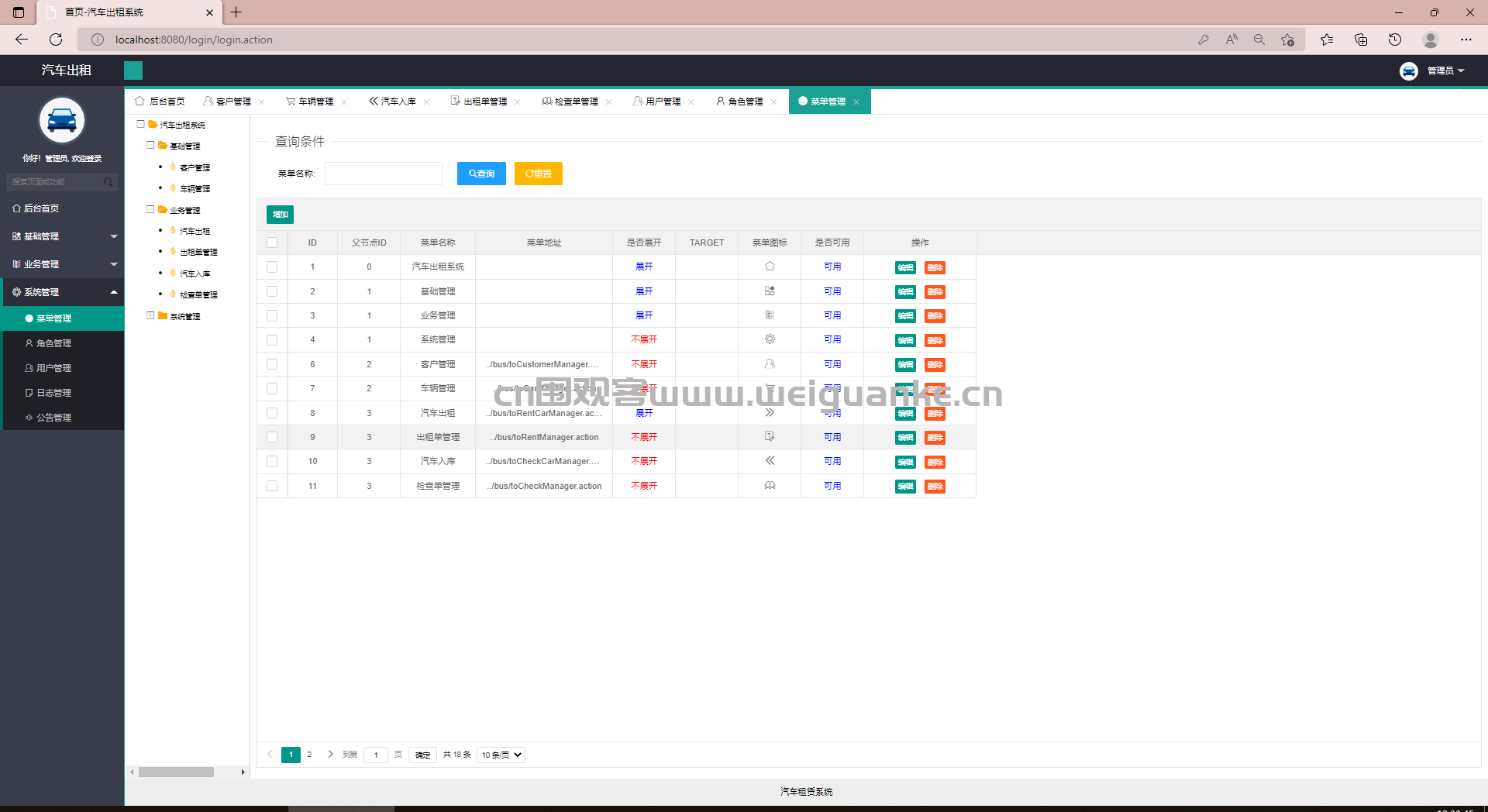Click the user icon in row 客户管理

pyautogui.click(x=770, y=364)
